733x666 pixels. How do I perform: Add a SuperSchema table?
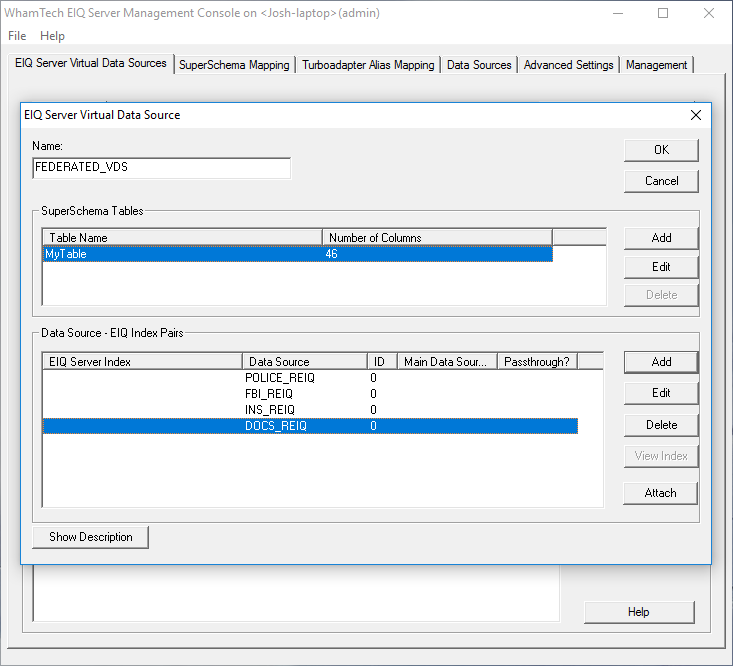[661, 238]
